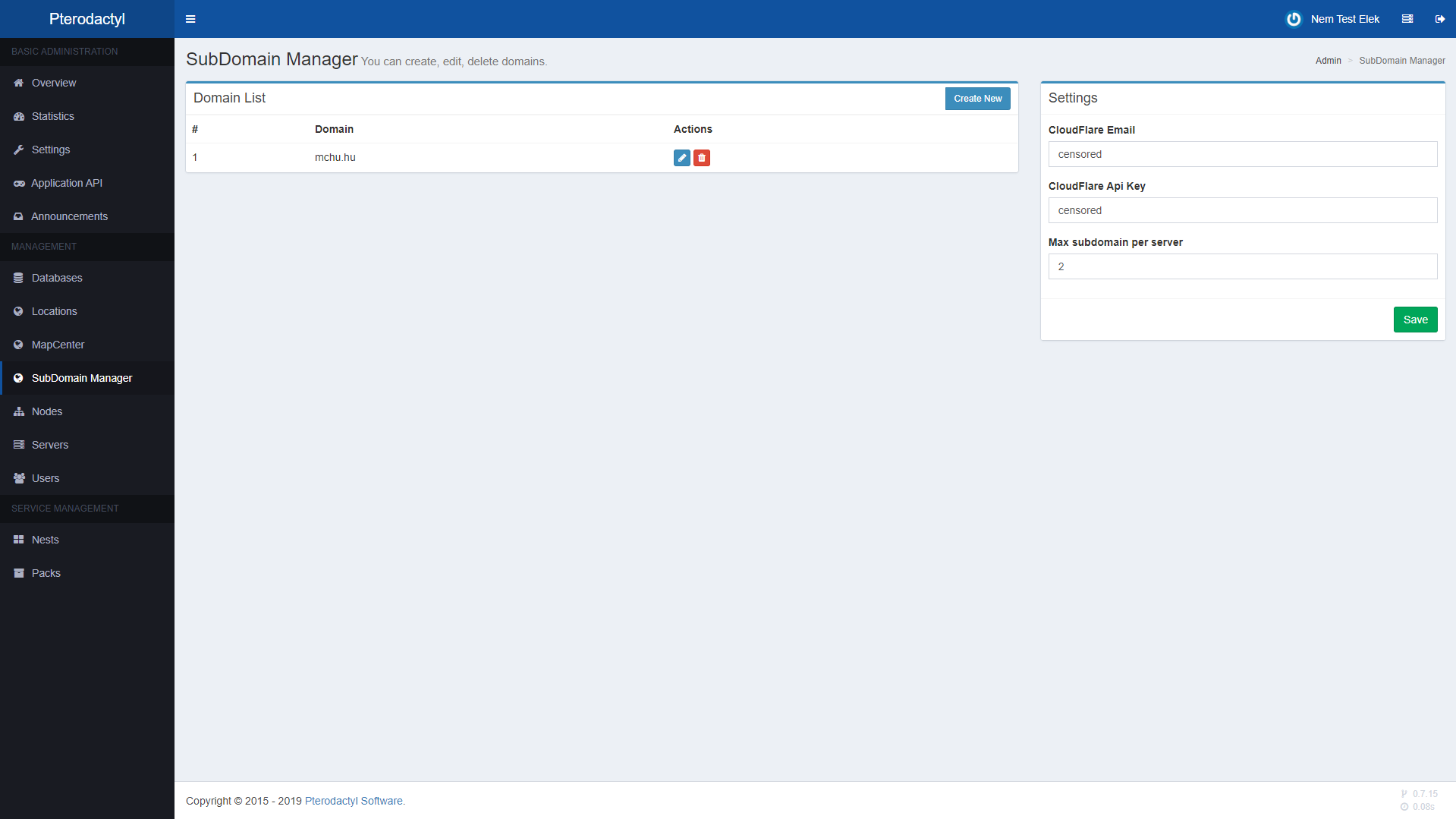The height and width of the screenshot is (819, 1456).
Task: Navigate to Nodes page
Action: pyautogui.click(x=47, y=411)
